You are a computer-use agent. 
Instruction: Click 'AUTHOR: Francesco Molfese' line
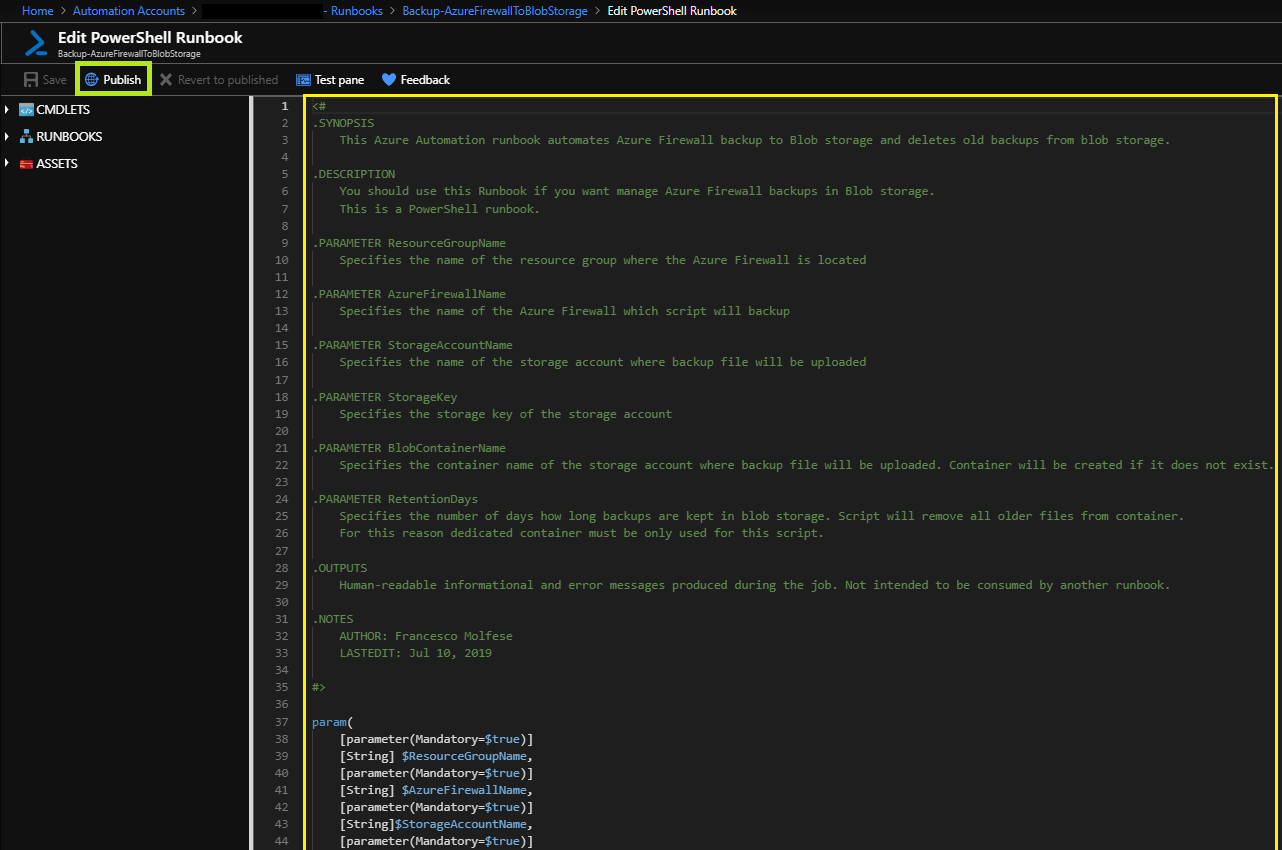[426, 636]
